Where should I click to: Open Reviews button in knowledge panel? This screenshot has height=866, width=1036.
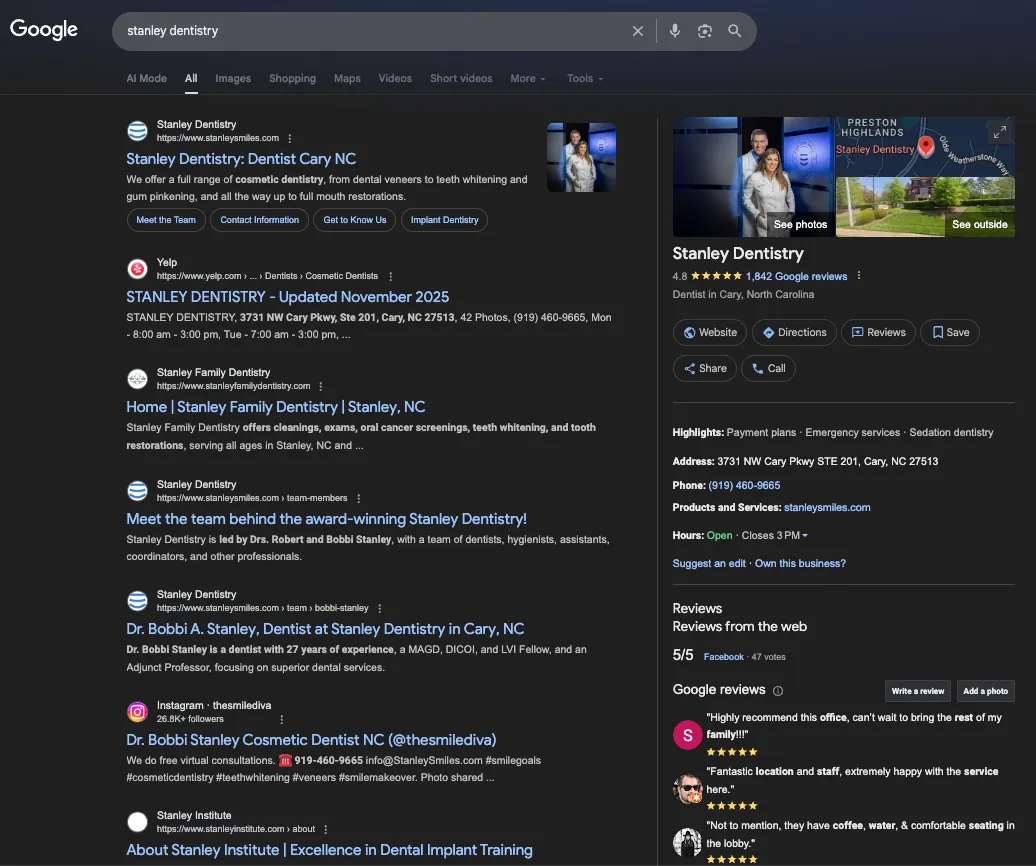[878, 332]
